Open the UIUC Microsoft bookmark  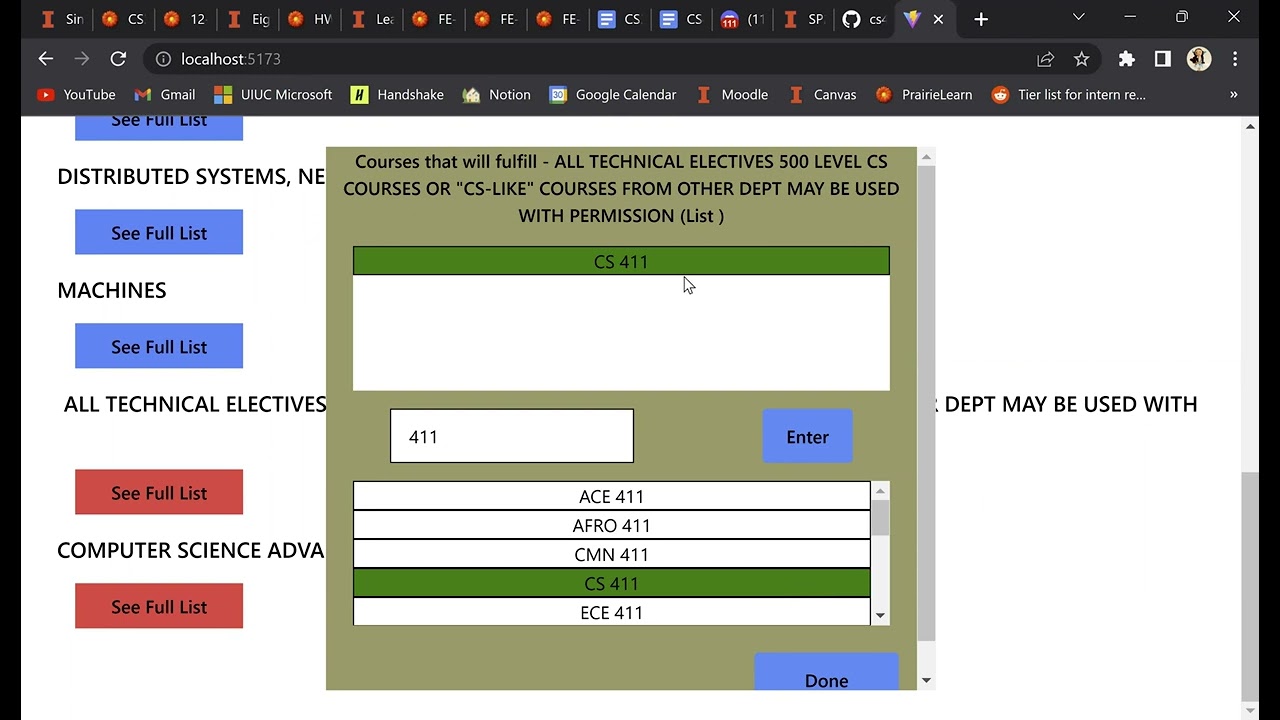272,94
